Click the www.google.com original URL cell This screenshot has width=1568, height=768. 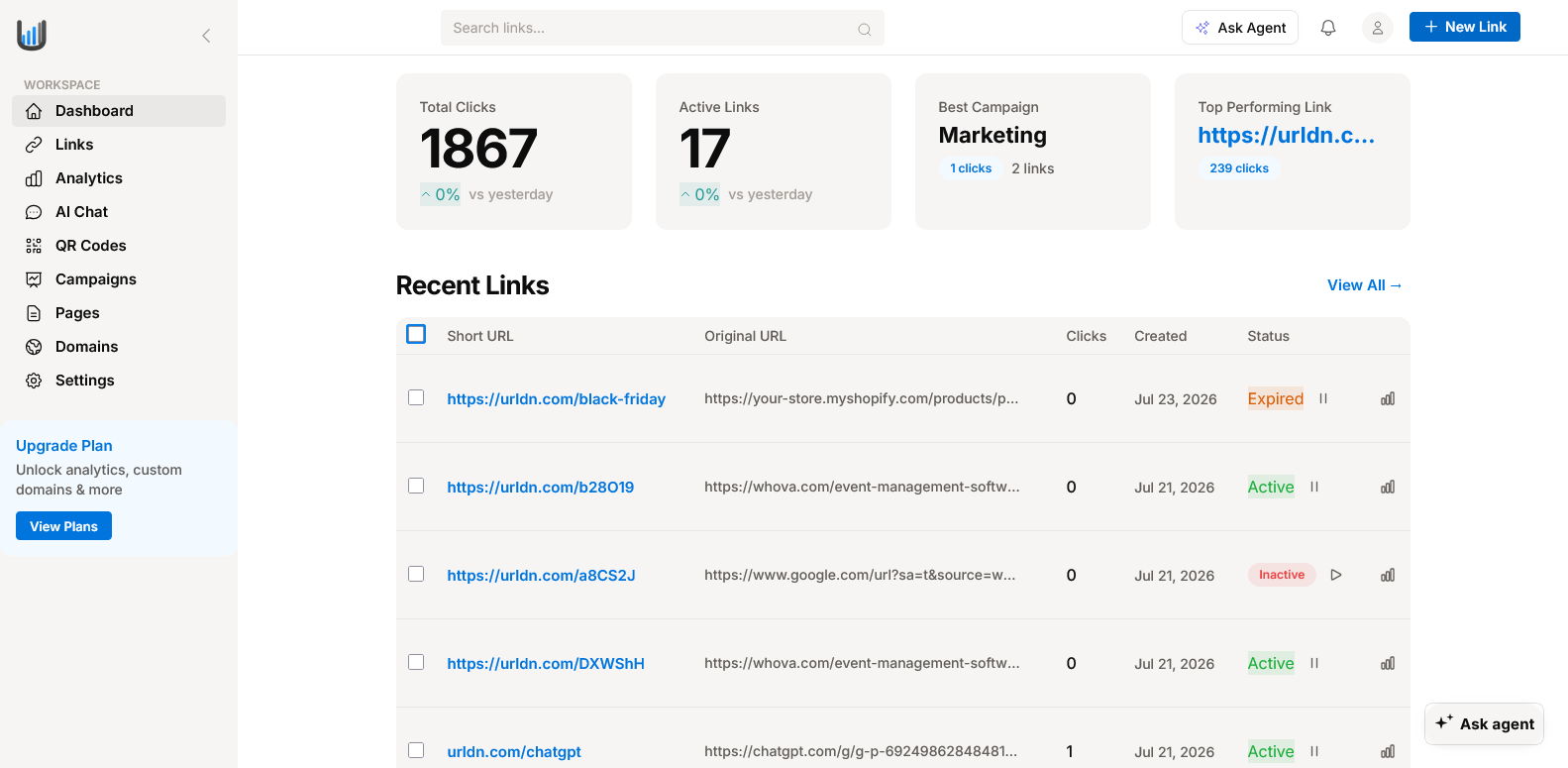(860, 575)
